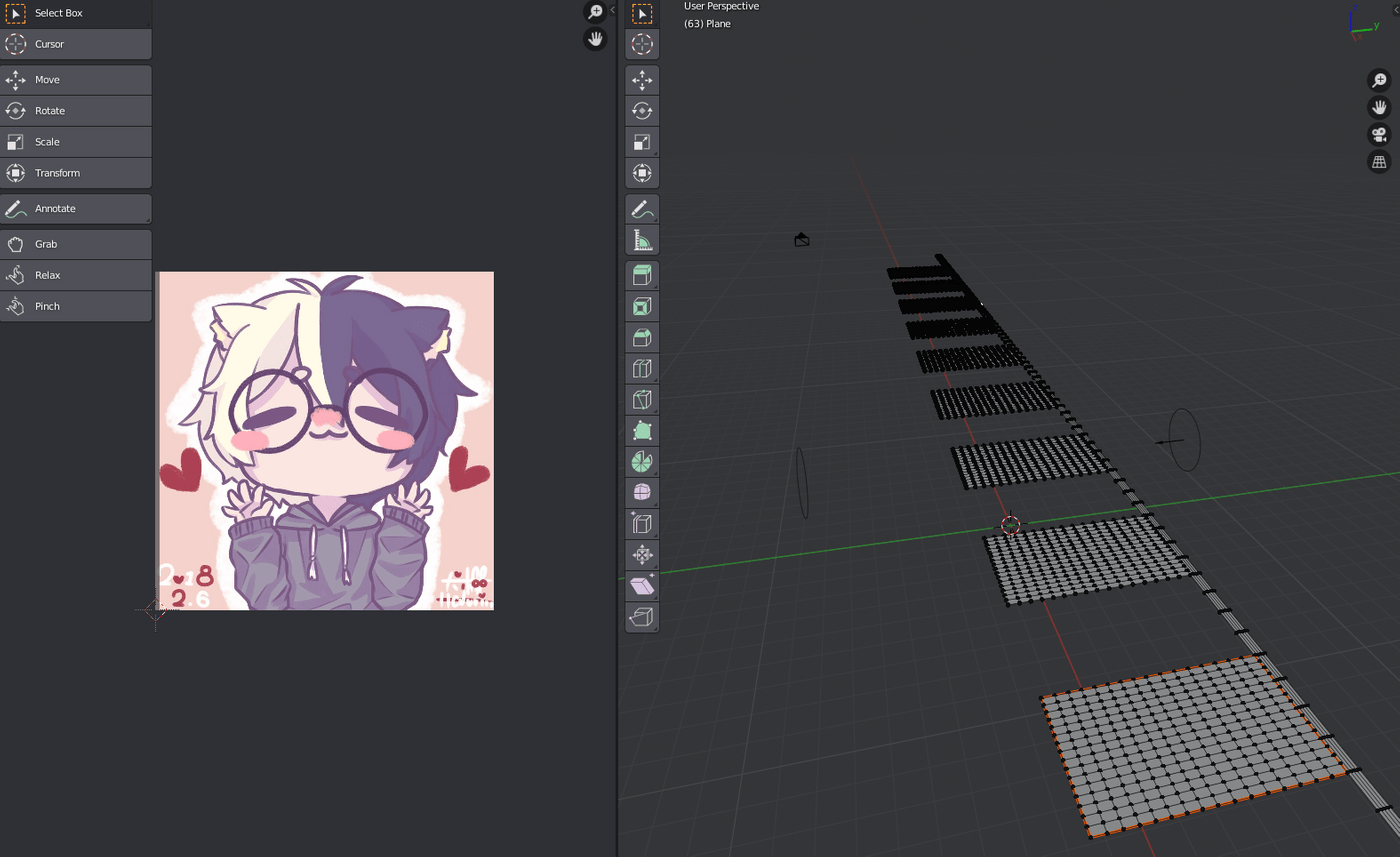The height and width of the screenshot is (857, 1400).
Task: Choose the Annotate tool in UV editor
Action: point(76,209)
